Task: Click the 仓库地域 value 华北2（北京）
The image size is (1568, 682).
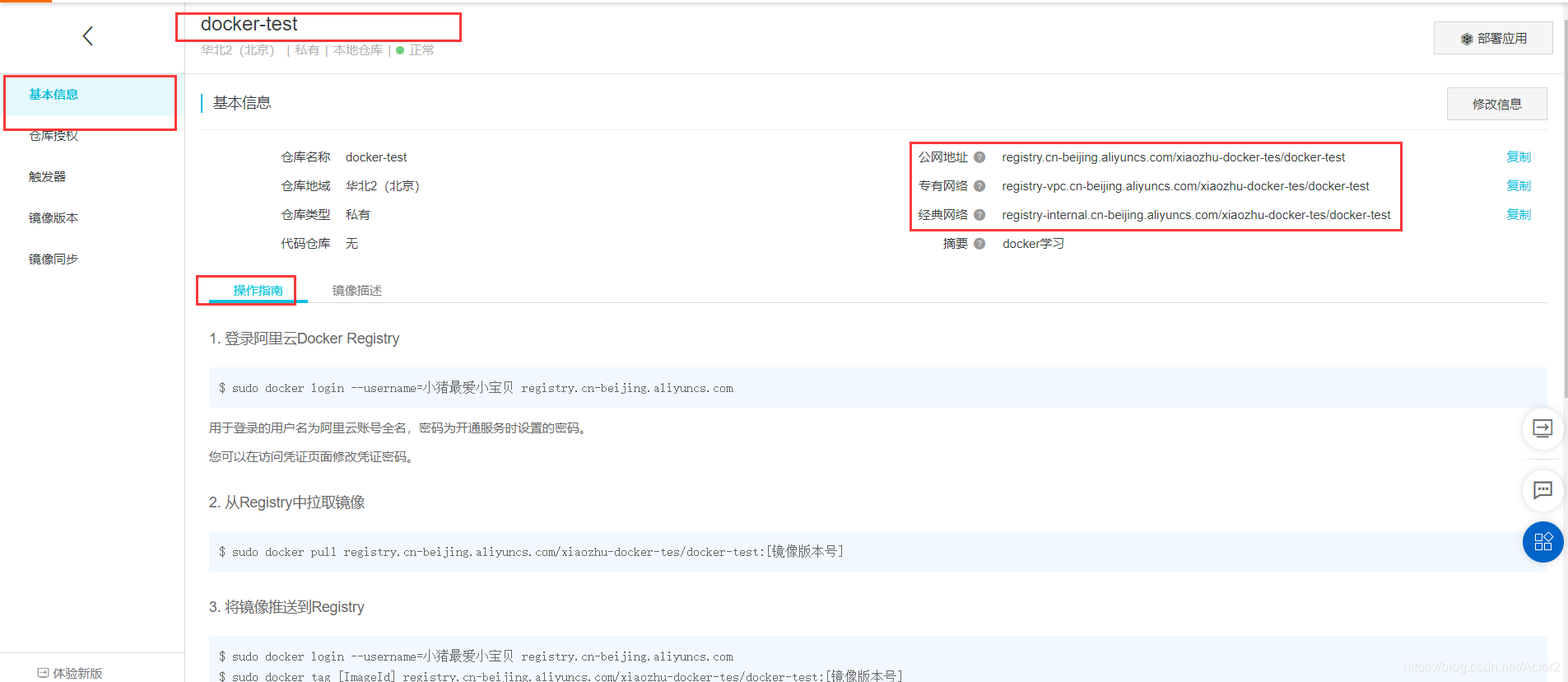Action: 383,186
